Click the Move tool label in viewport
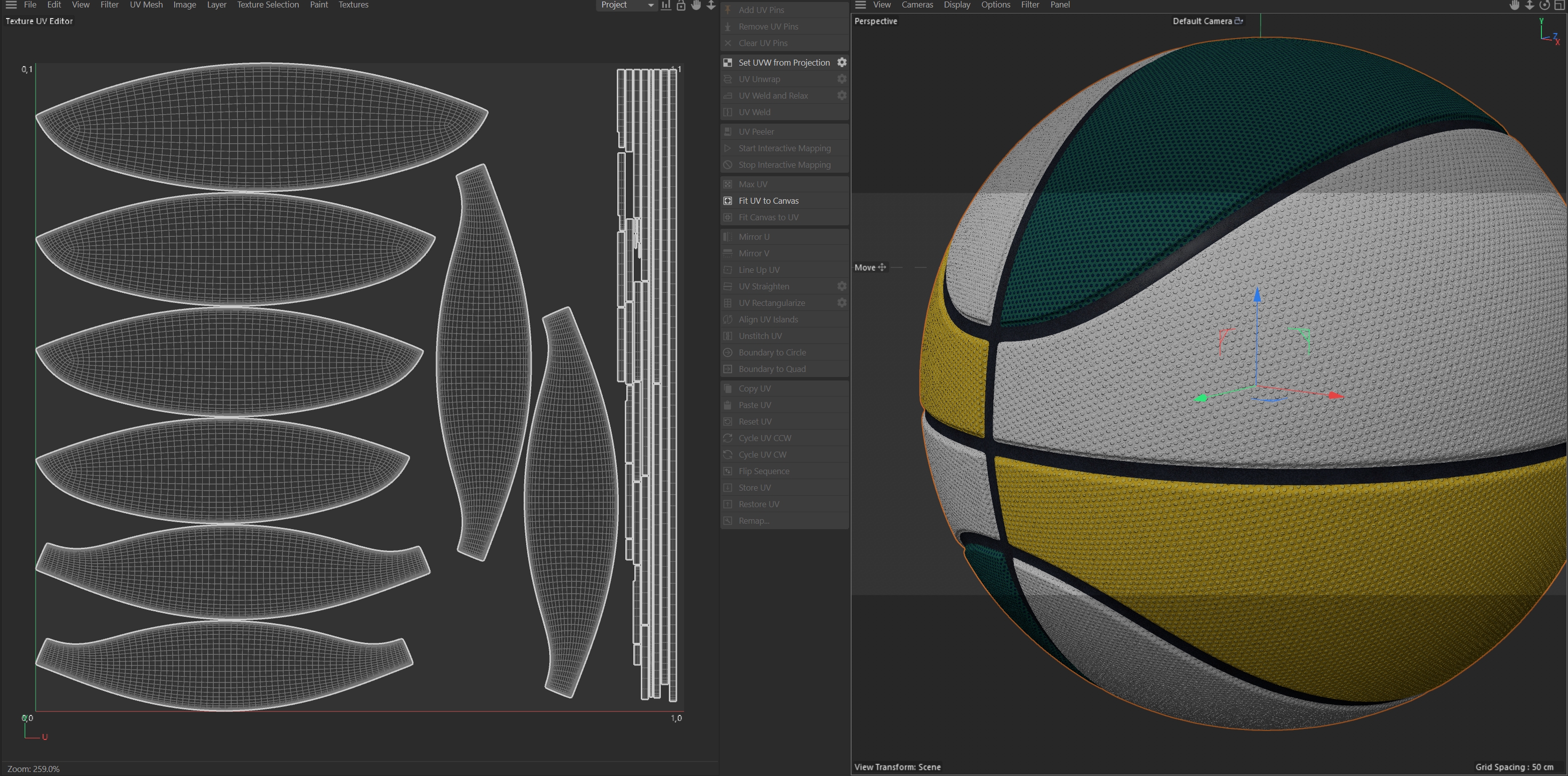Screen dimensions: 1568x776 pyautogui.click(x=865, y=267)
